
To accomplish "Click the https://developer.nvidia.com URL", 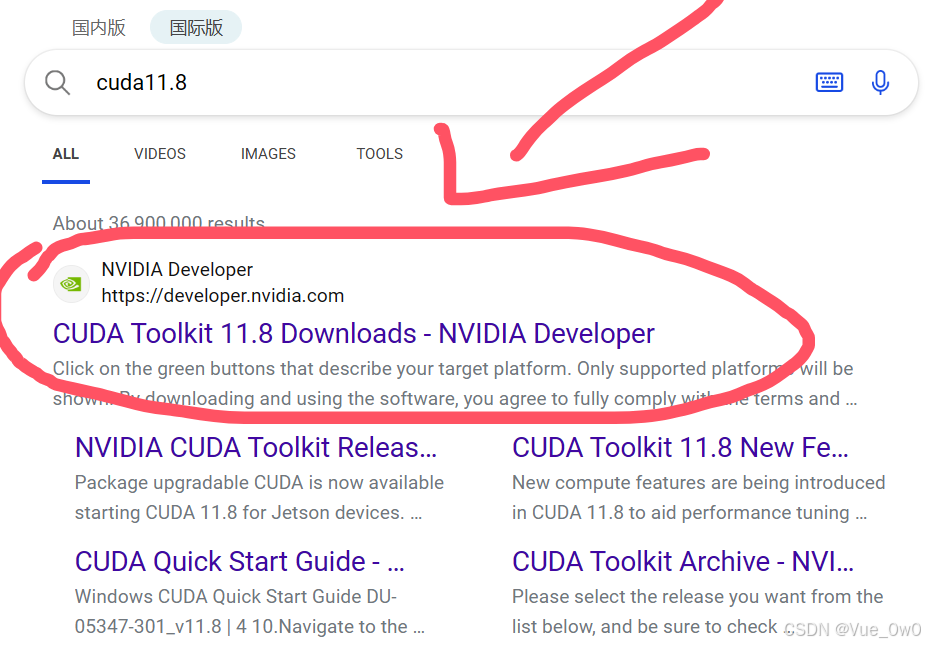I will (222, 296).
